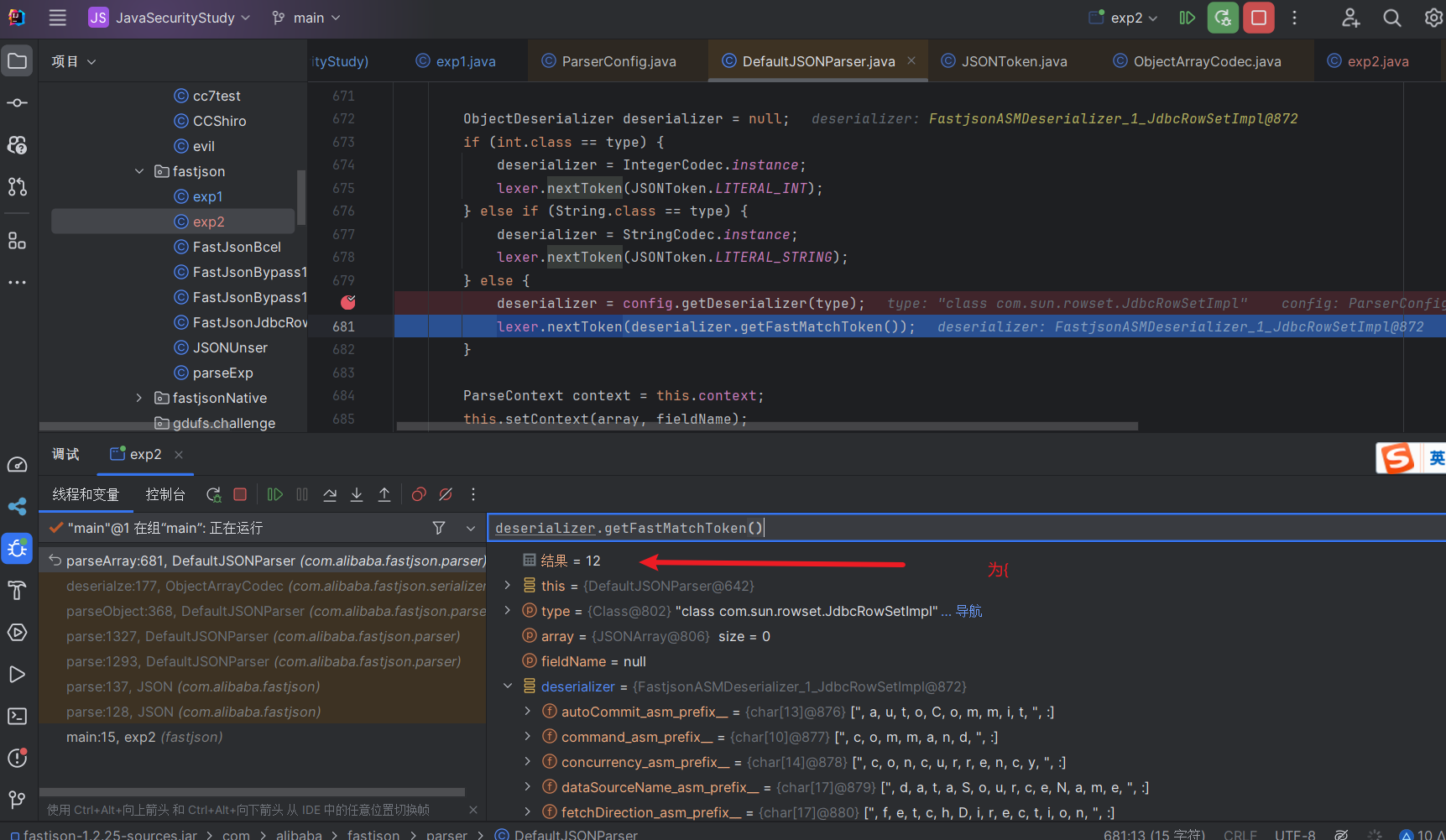Open the main hamburger menu
1446x840 pixels.
click(x=57, y=18)
